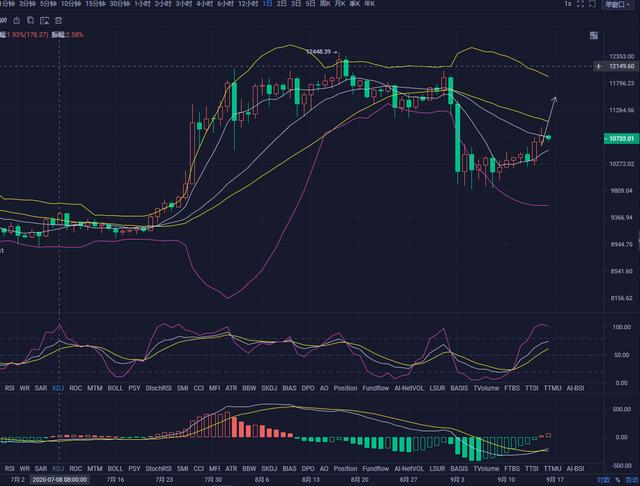
Task: Select the 2小时 interval
Action: pos(163,4)
